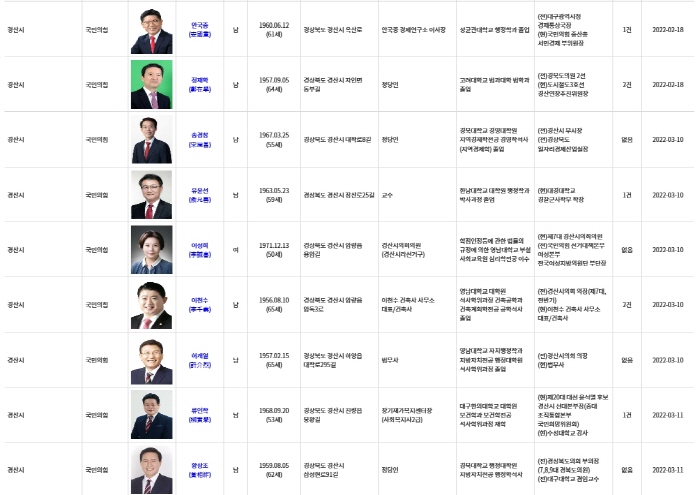
Task: Click address cell ending 장산로25길
Action: click(x=339, y=195)
